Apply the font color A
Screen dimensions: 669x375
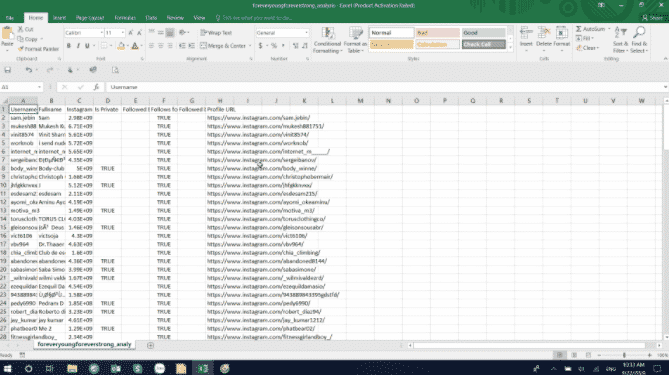[135, 46]
